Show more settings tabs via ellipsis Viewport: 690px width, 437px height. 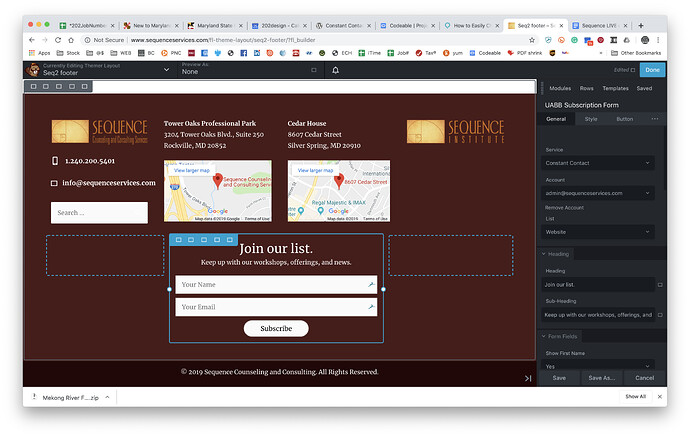(655, 119)
